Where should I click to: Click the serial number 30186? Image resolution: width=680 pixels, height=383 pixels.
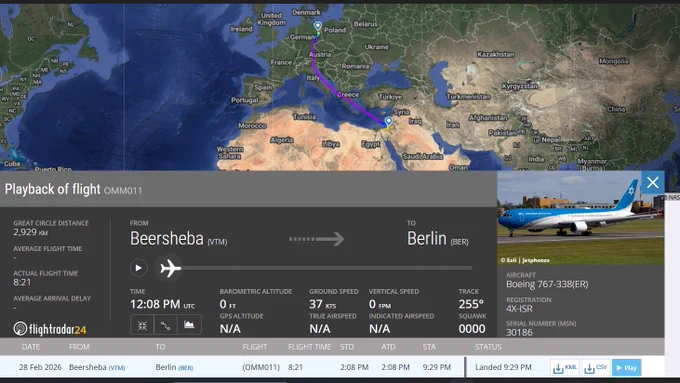click(x=519, y=333)
